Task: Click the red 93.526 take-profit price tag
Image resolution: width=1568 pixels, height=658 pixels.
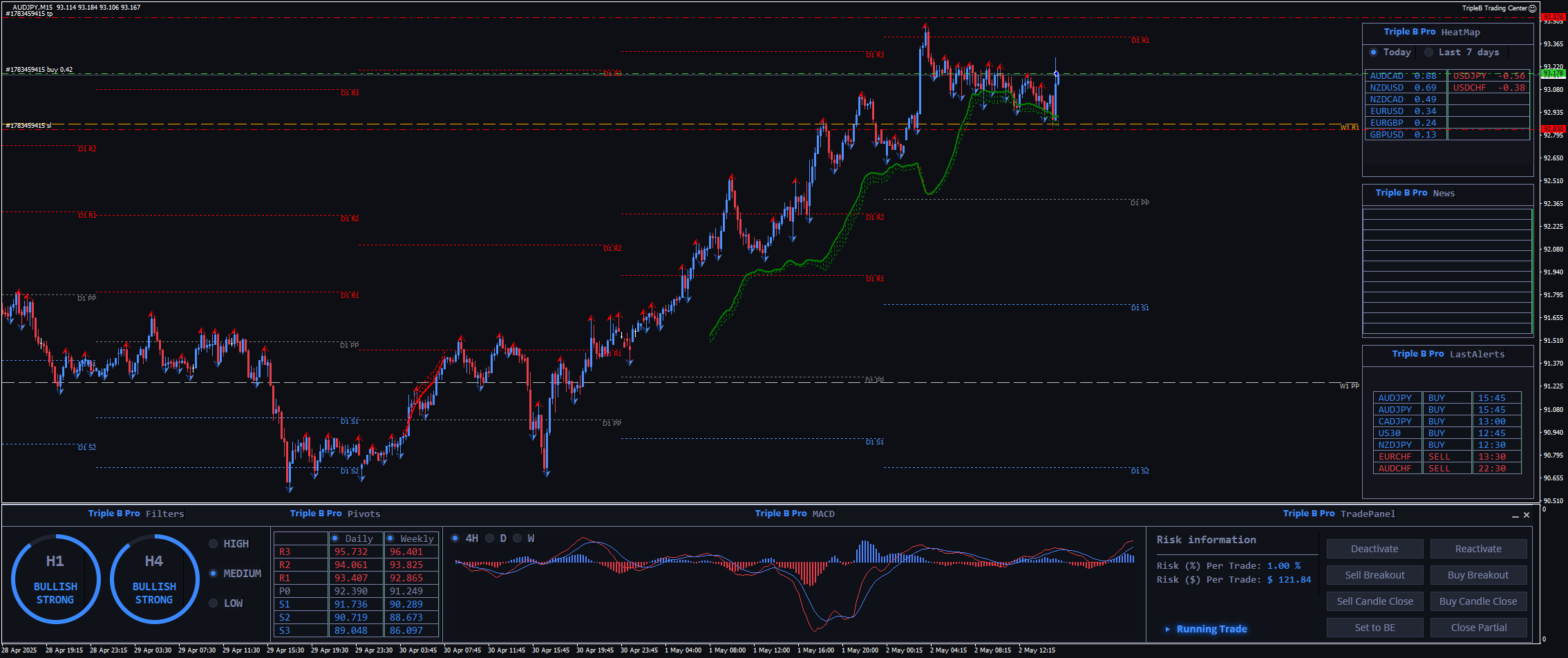Action: point(1553,17)
